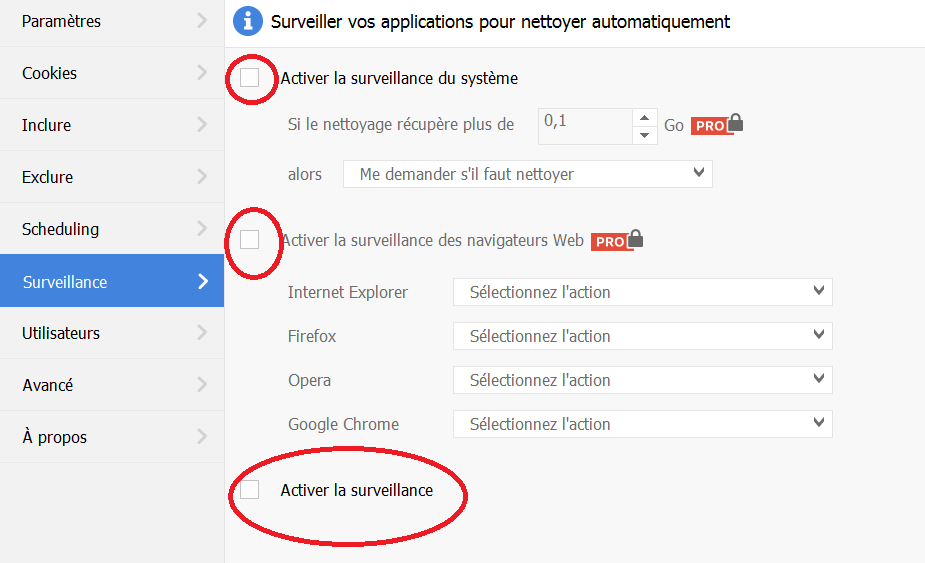Open the Me demander s'il faut nettoyer dropdown
The height and width of the screenshot is (563, 925).
tap(528, 174)
